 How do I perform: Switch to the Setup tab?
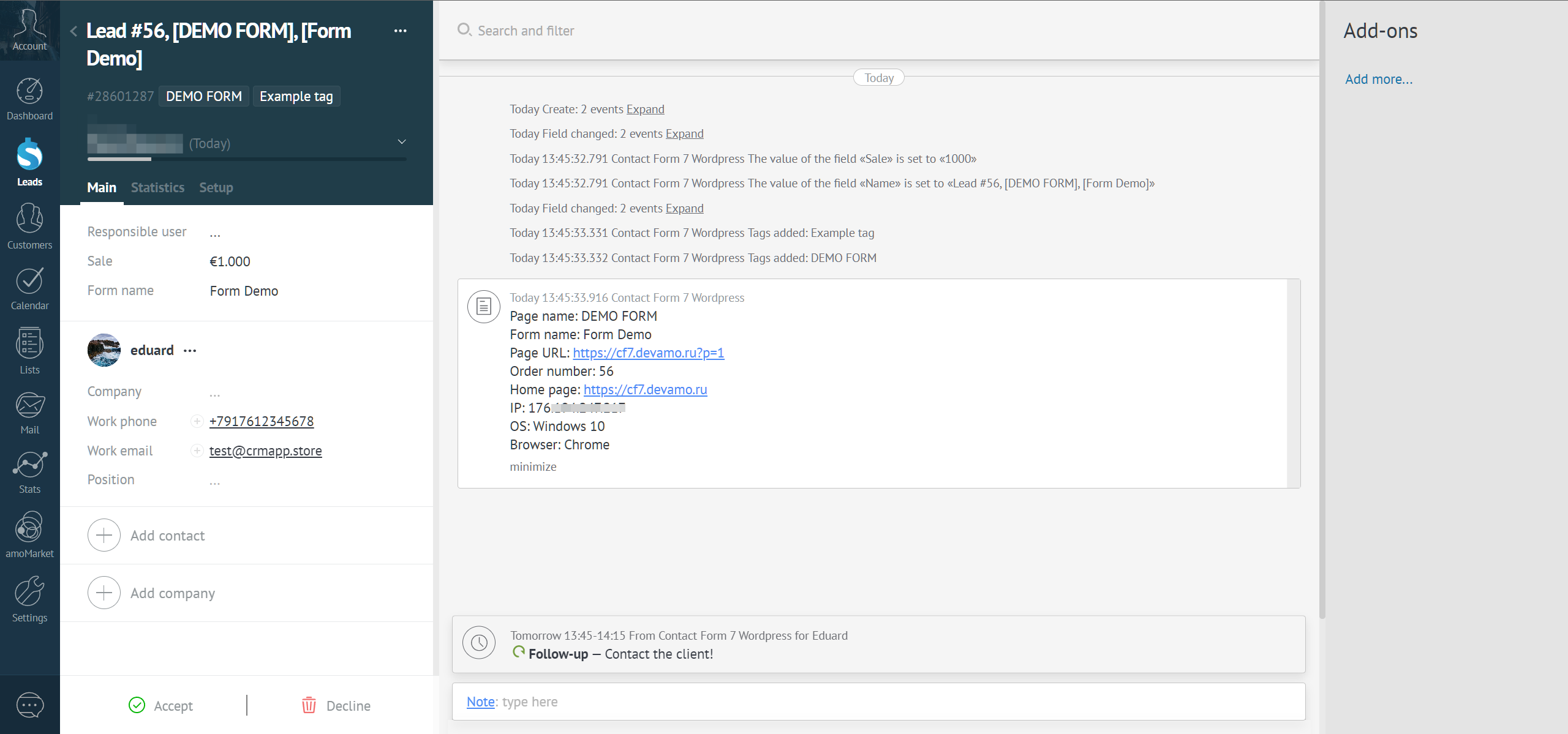coord(216,187)
